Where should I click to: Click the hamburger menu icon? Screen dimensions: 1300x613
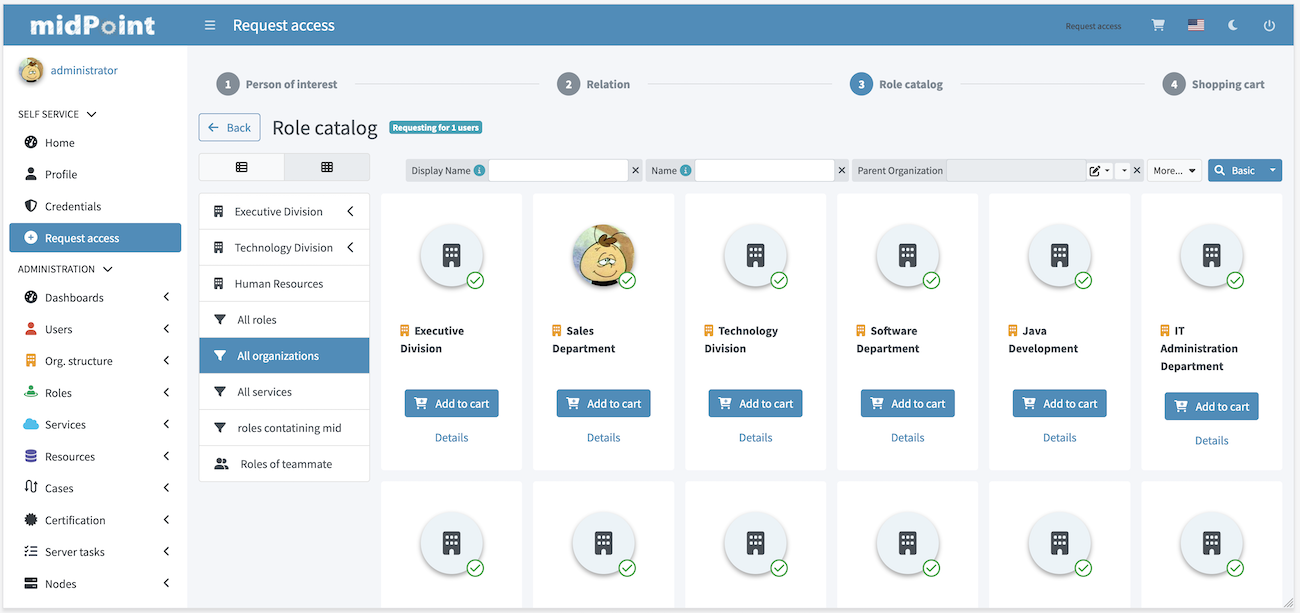pyautogui.click(x=210, y=26)
